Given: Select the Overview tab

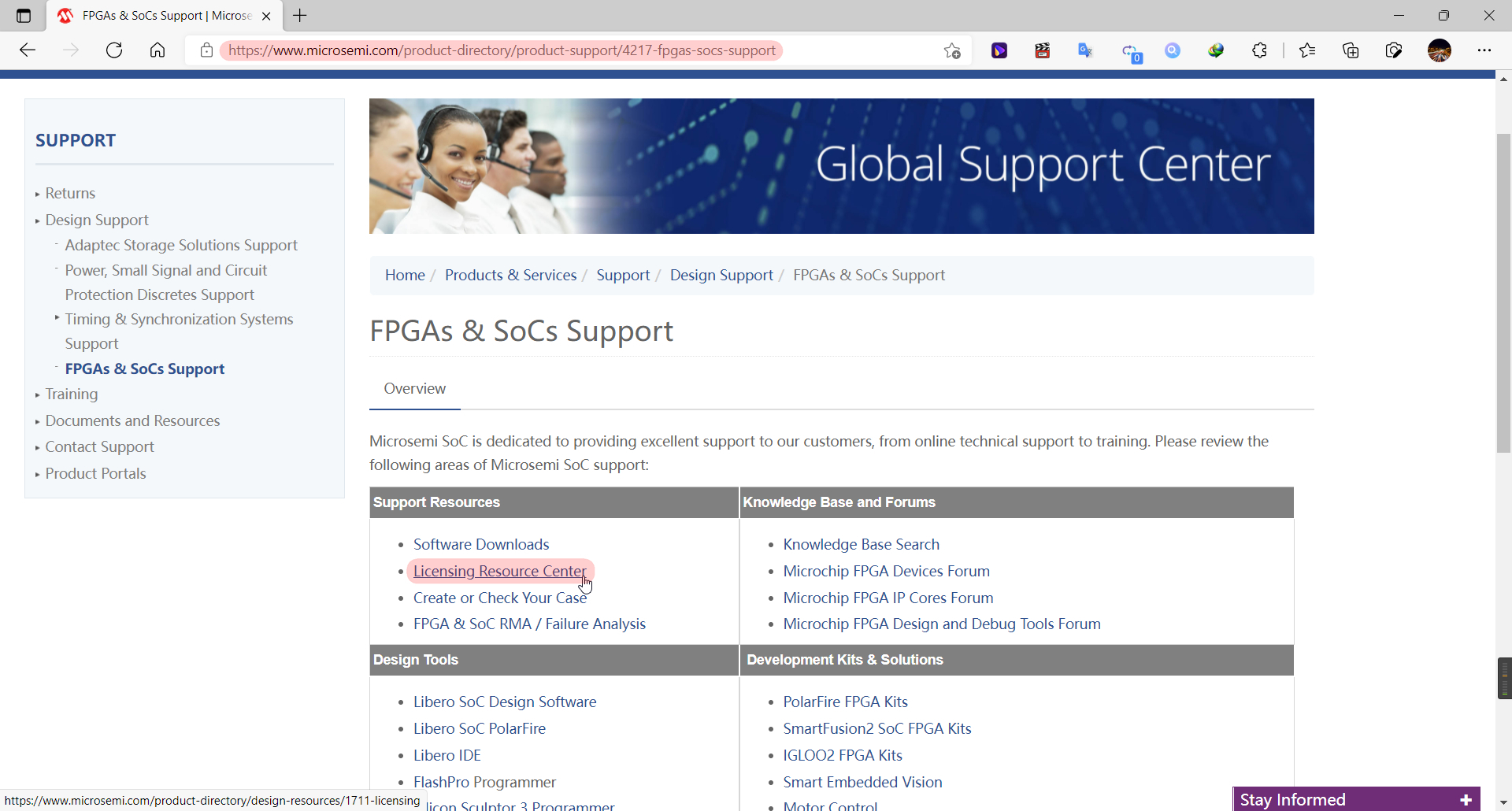Looking at the screenshot, I should pyautogui.click(x=414, y=388).
